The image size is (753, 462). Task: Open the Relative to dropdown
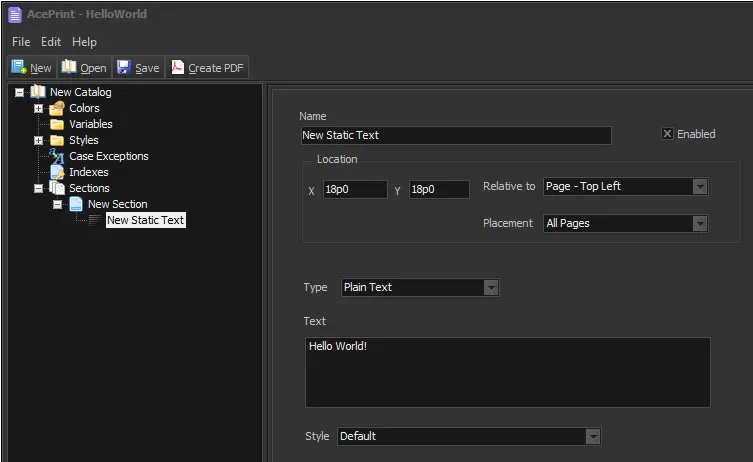(700, 187)
